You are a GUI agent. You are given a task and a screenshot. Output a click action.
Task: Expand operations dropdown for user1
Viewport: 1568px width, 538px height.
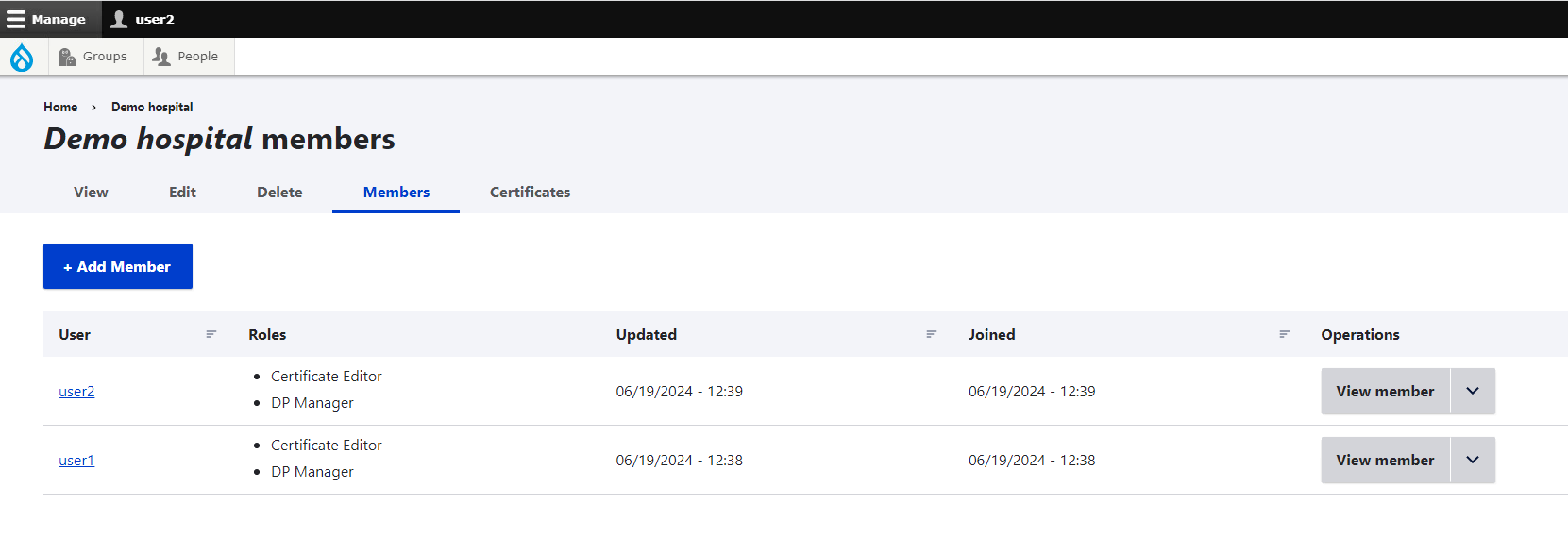pos(1473,460)
